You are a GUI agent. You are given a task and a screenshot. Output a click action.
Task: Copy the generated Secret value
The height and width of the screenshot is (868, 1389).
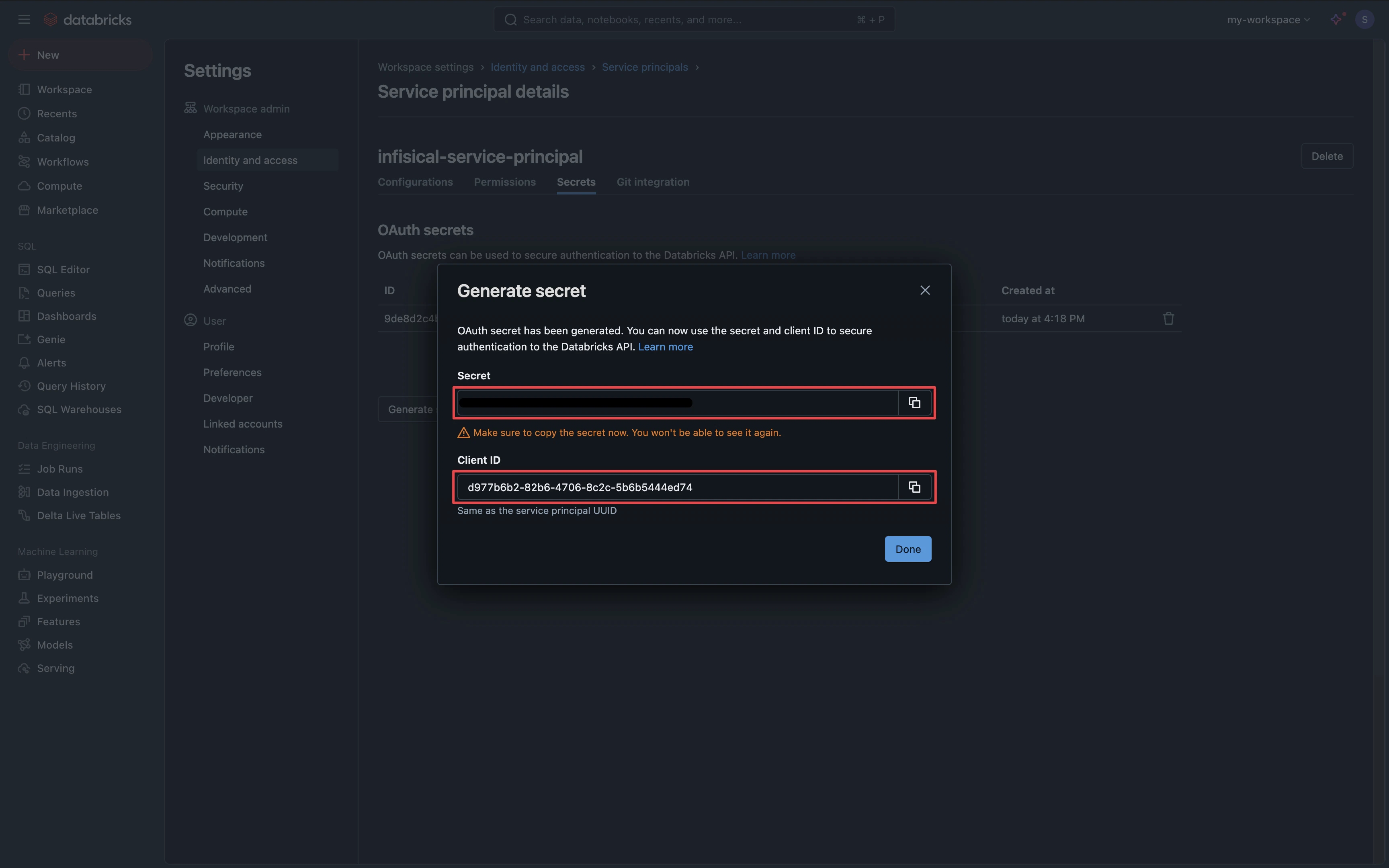pos(914,403)
